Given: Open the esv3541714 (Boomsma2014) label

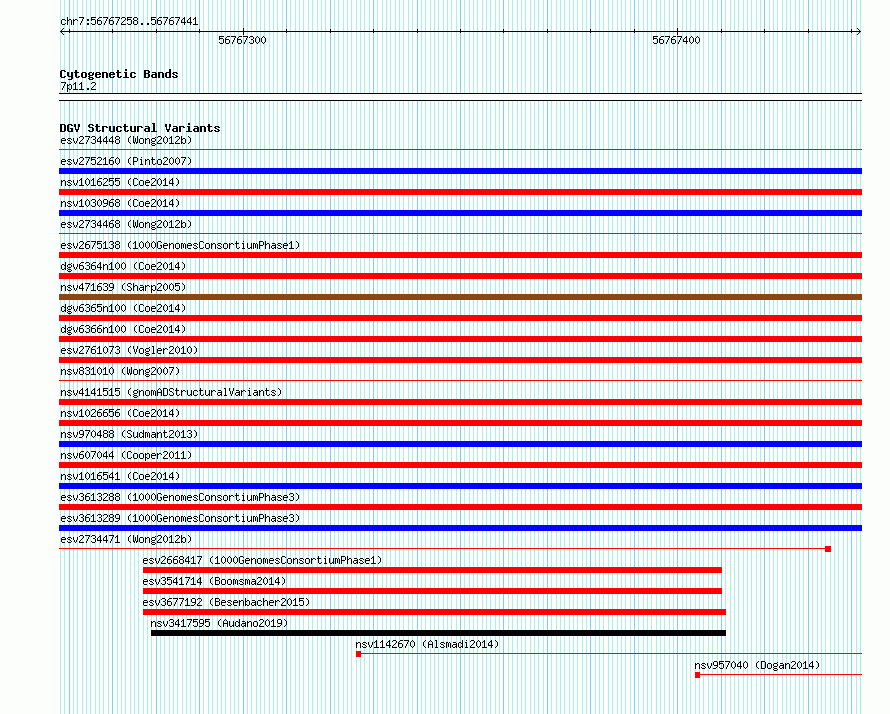Looking at the screenshot, I should click(214, 581).
